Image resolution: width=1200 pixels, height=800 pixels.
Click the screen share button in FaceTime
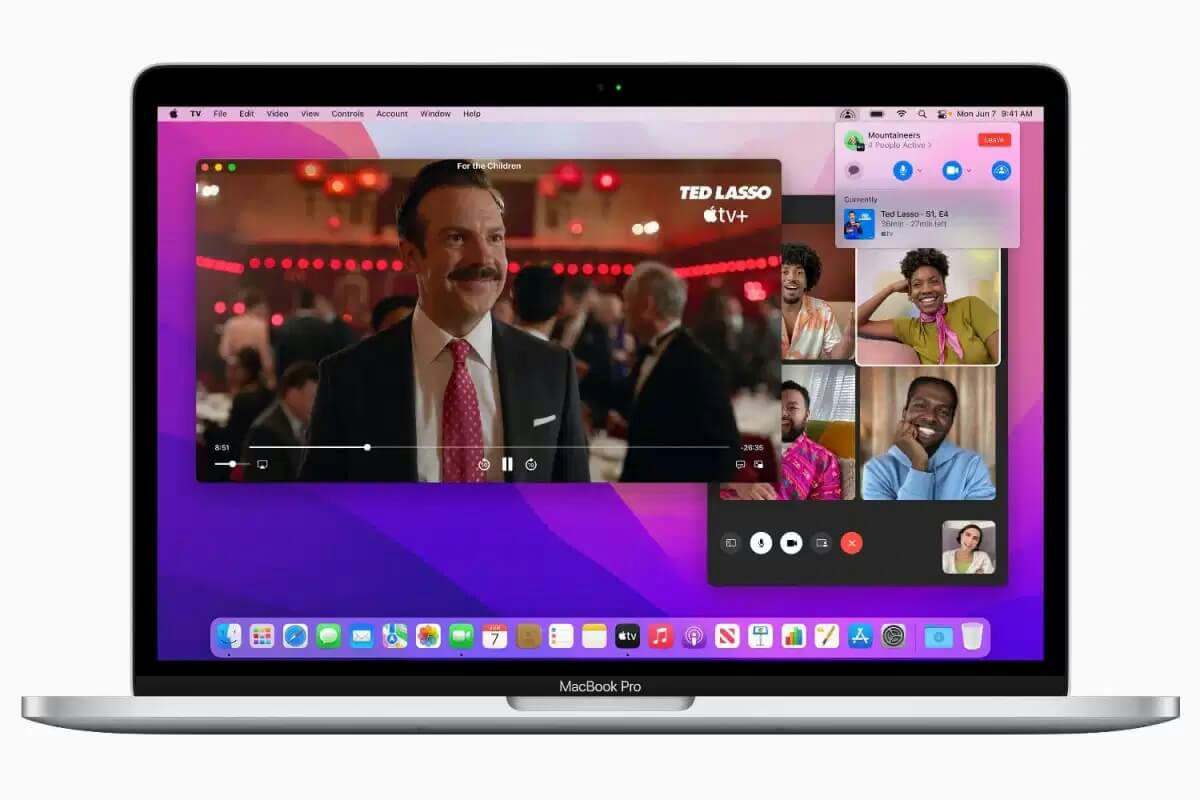(x=822, y=543)
